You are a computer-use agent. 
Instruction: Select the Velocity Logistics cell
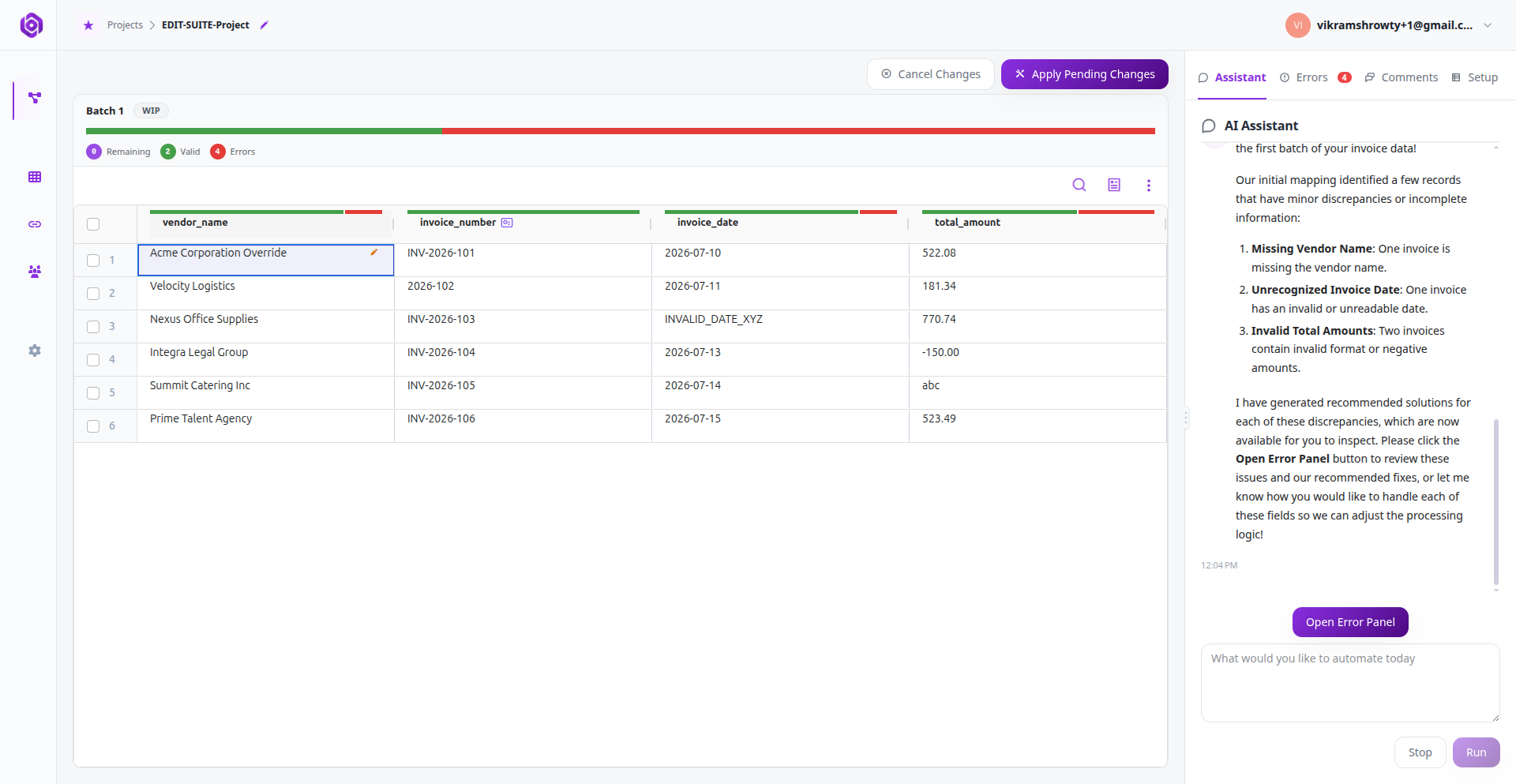(265, 293)
